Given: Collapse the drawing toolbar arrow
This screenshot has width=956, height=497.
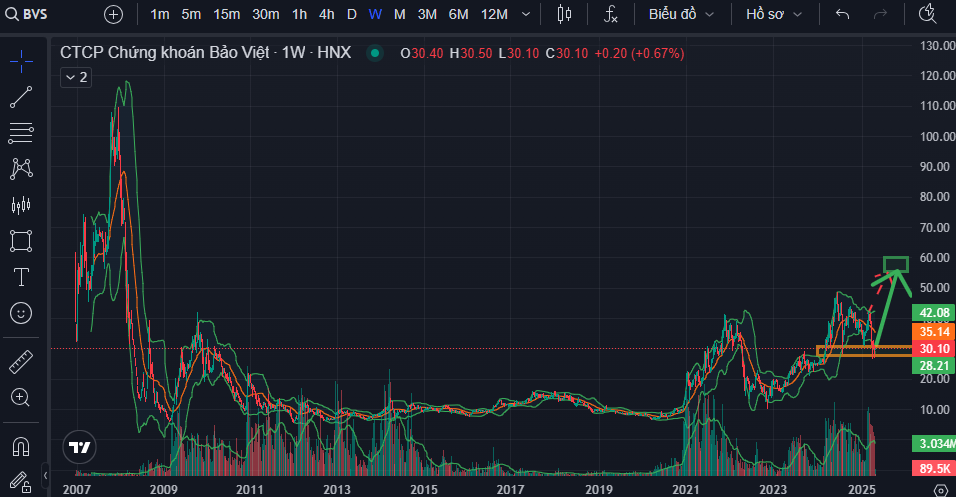Looking at the screenshot, I should 45,475.
